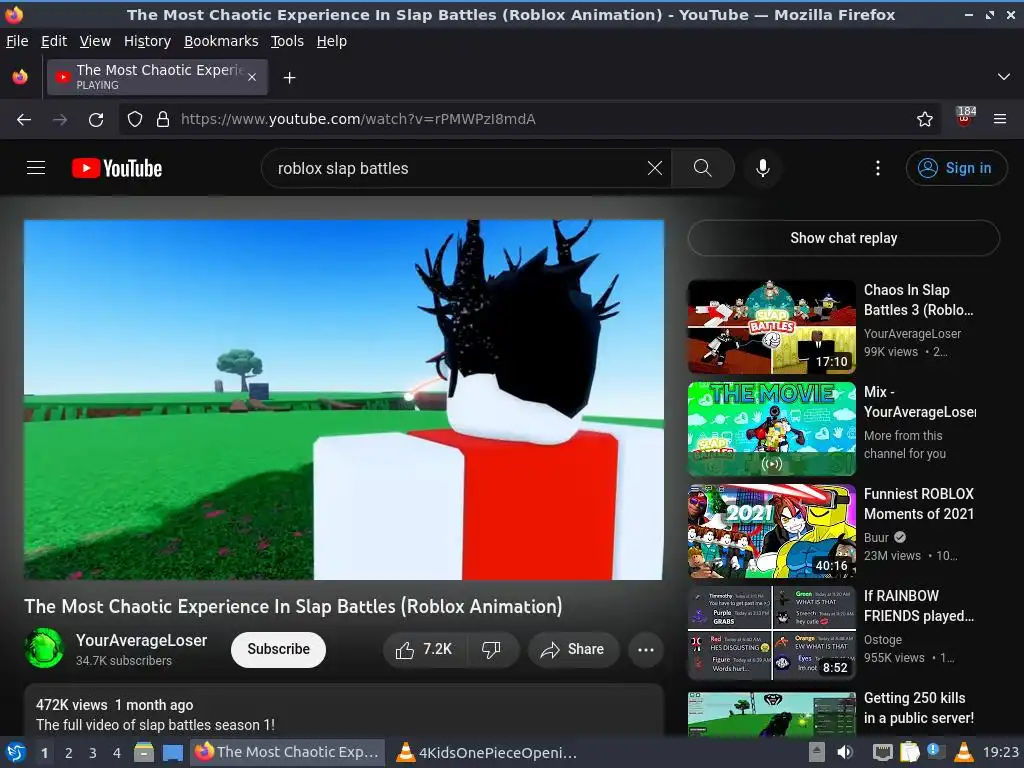The image size is (1024, 768).
Task: Open Getting 250 kills video title
Action: (x=918, y=708)
